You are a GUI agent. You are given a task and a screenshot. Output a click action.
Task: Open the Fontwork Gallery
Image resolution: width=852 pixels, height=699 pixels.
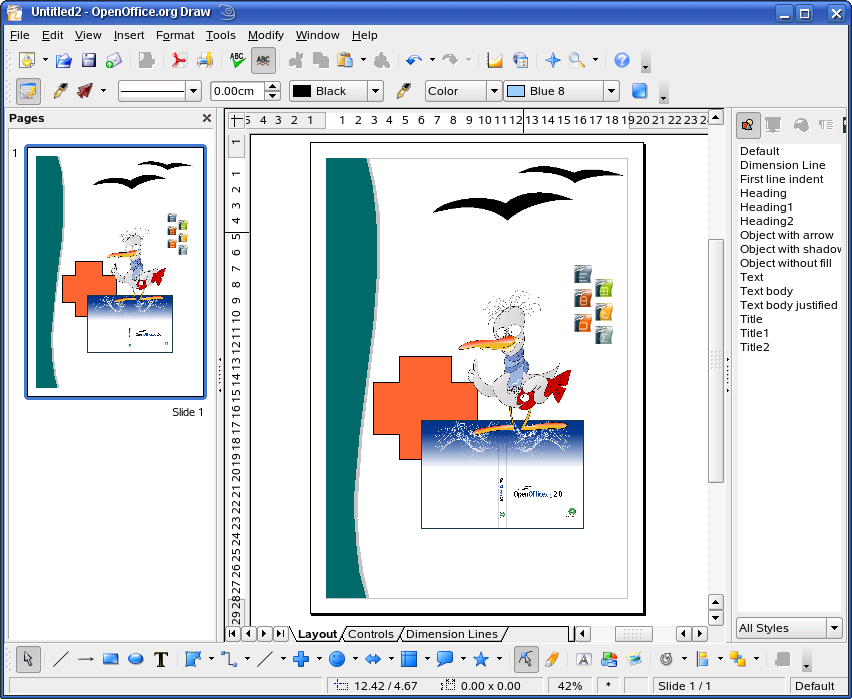point(584,659)
